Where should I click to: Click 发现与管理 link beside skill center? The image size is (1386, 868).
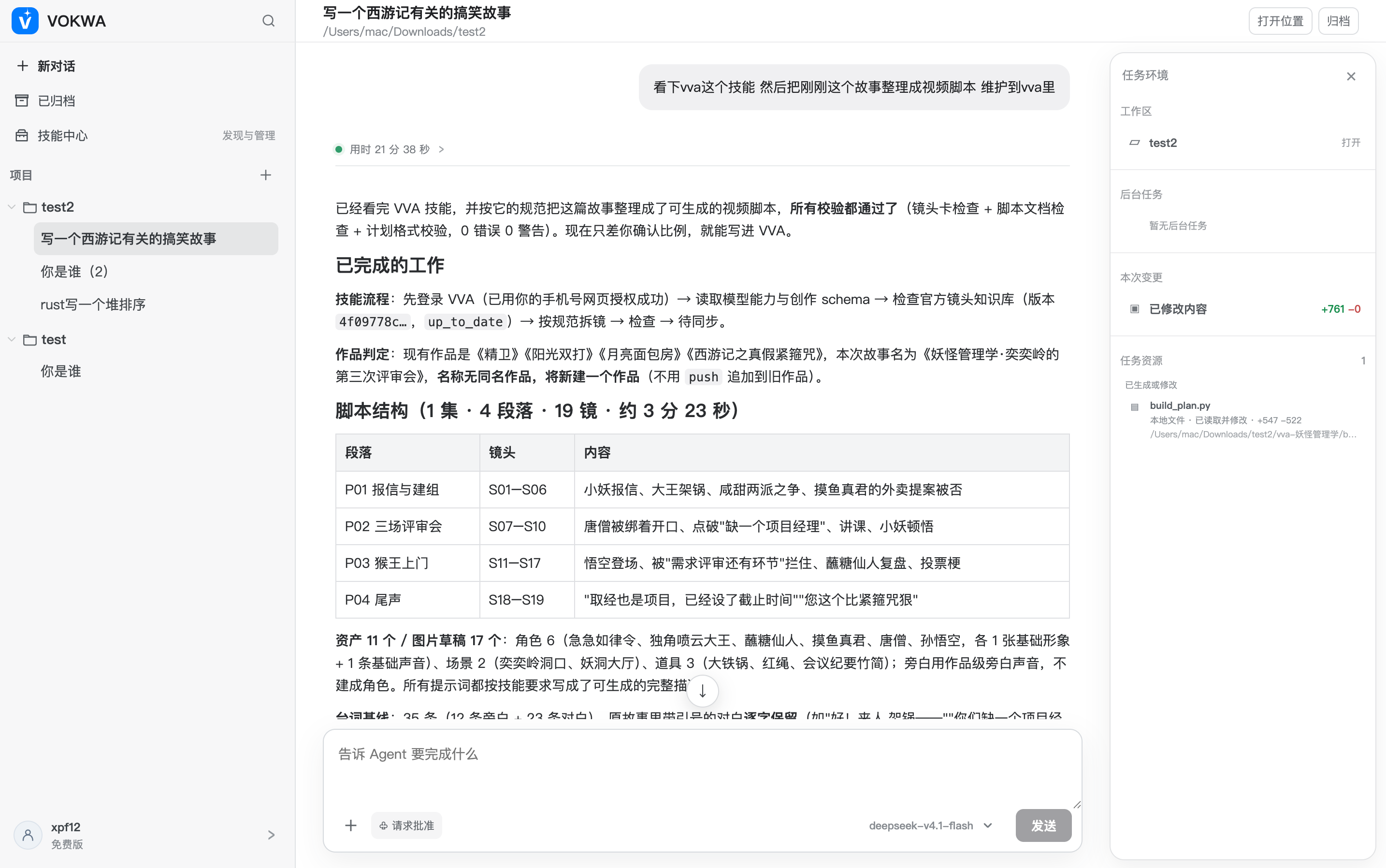point(248,135)
